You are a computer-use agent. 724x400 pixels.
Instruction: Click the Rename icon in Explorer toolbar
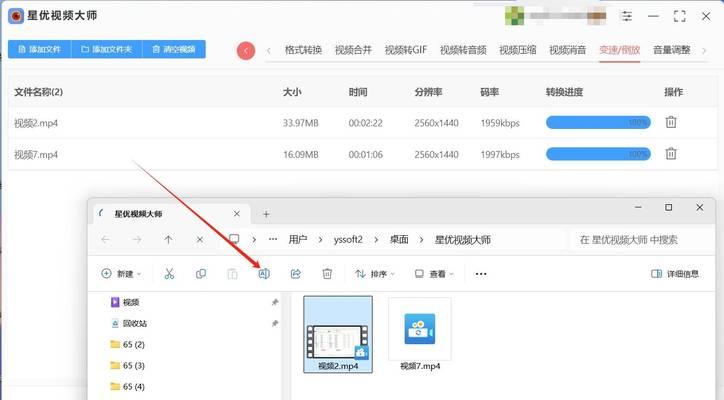[264, 274]
